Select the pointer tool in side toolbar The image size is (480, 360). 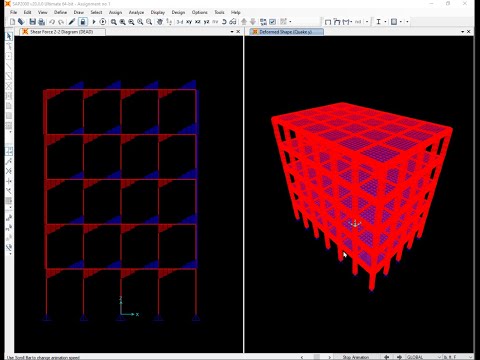(9, 36)
